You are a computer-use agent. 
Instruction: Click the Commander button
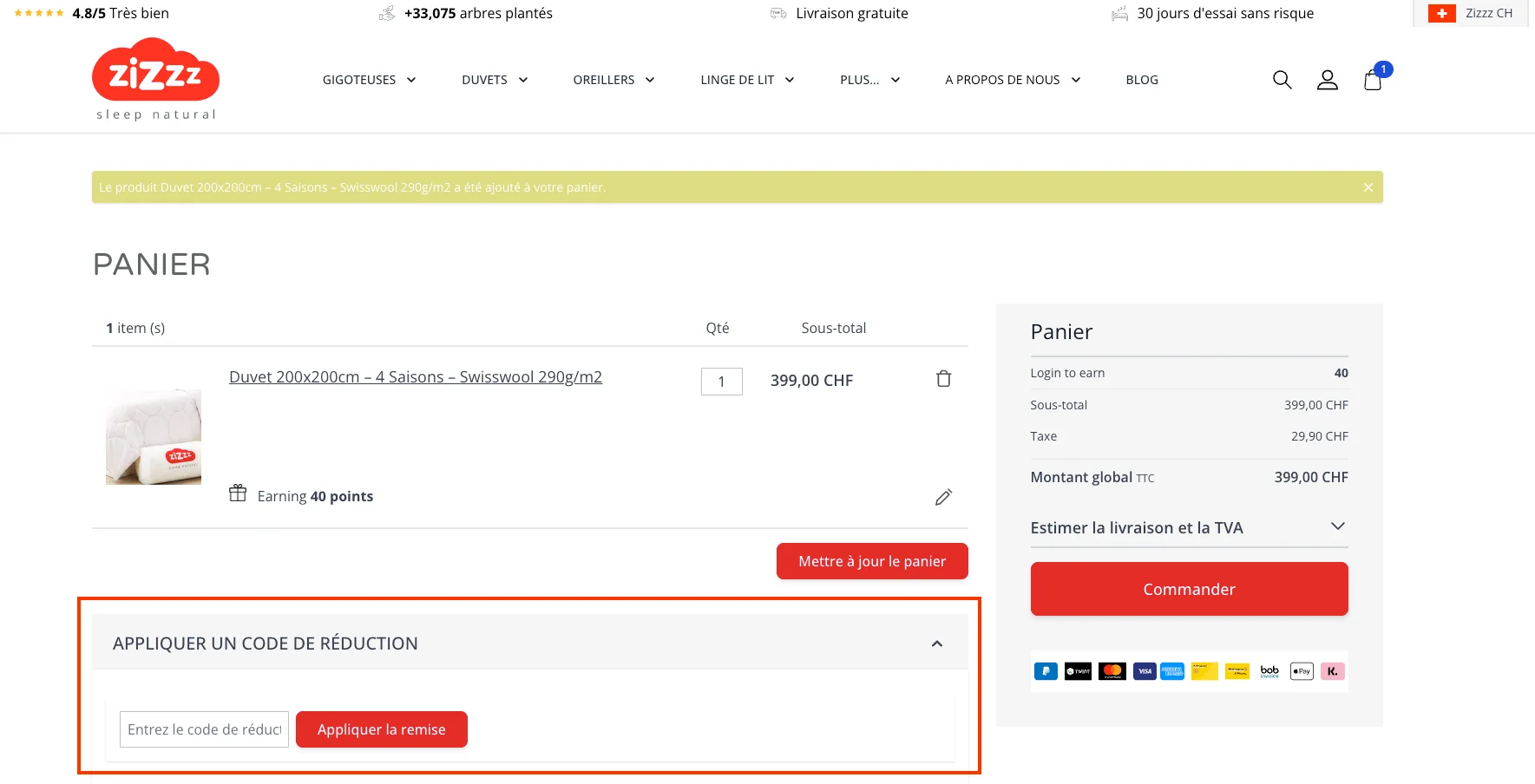pos(1188,589)
